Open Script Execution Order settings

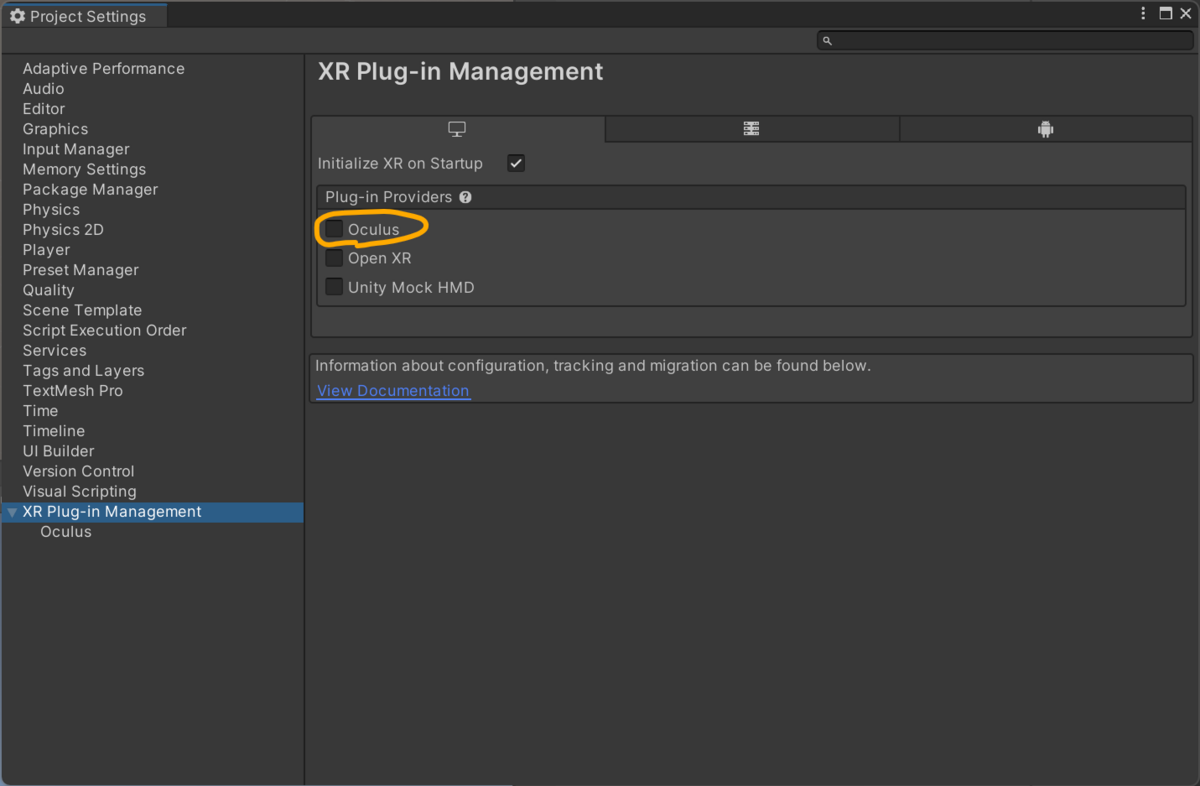pyautogui.click(x=105, y=330)
